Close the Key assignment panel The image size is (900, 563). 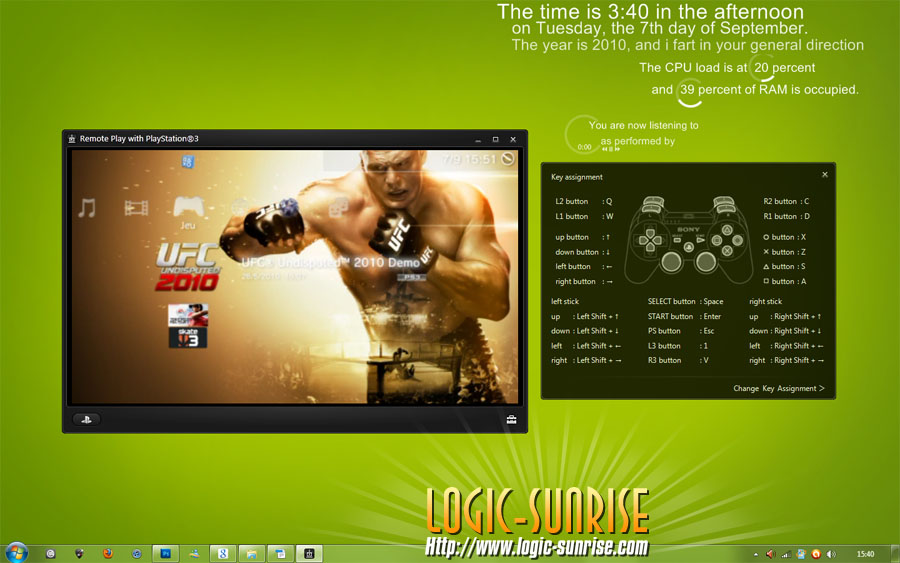pyautogui.click(x=824, y=174)
